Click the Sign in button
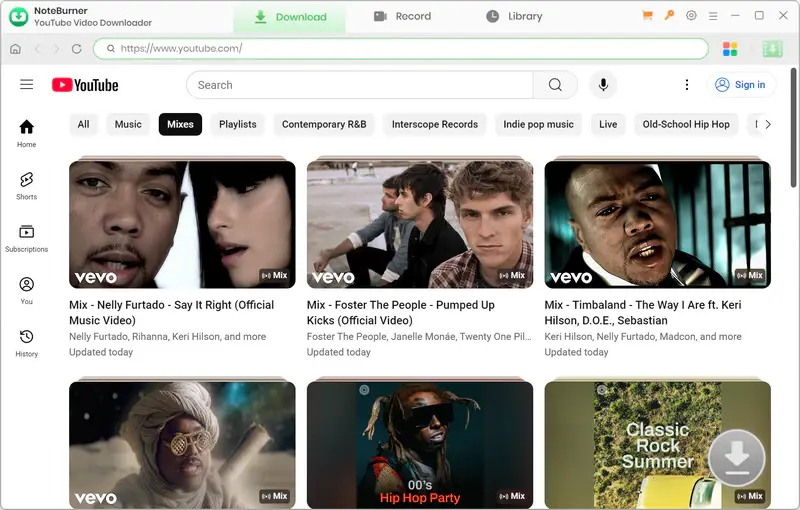 point(740,85)
